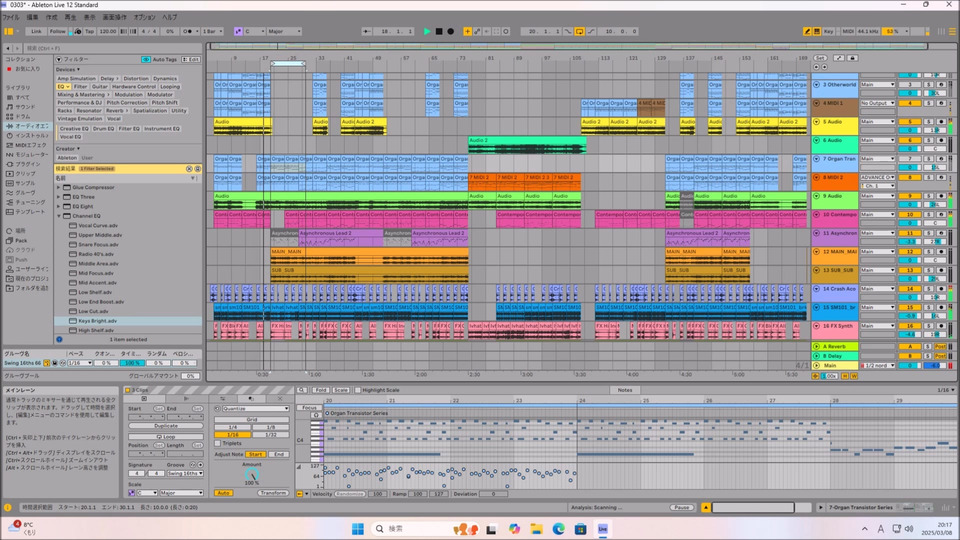Click the Transform button

point(273,492)
